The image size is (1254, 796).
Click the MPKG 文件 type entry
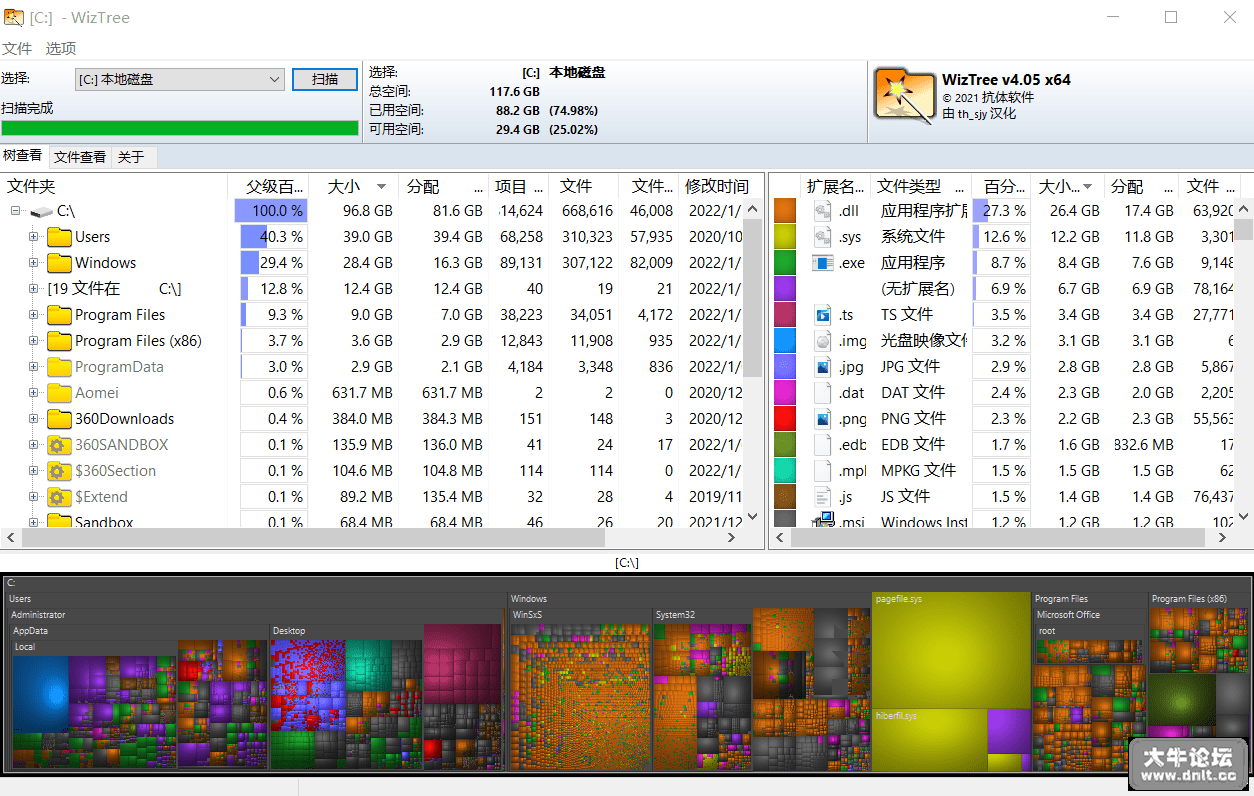918,471
